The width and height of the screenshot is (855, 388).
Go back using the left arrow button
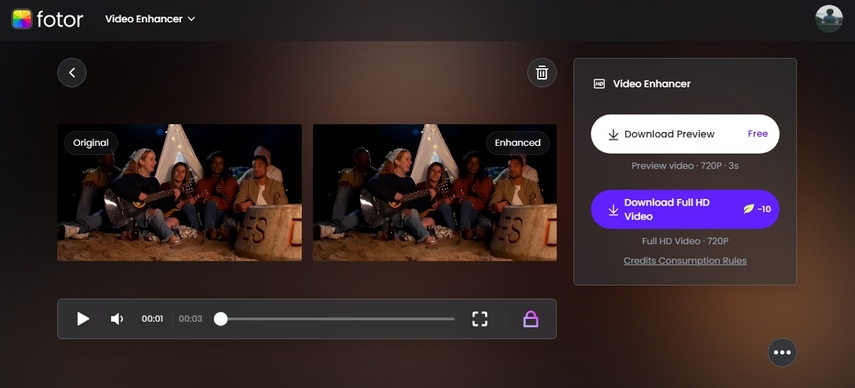72,72
